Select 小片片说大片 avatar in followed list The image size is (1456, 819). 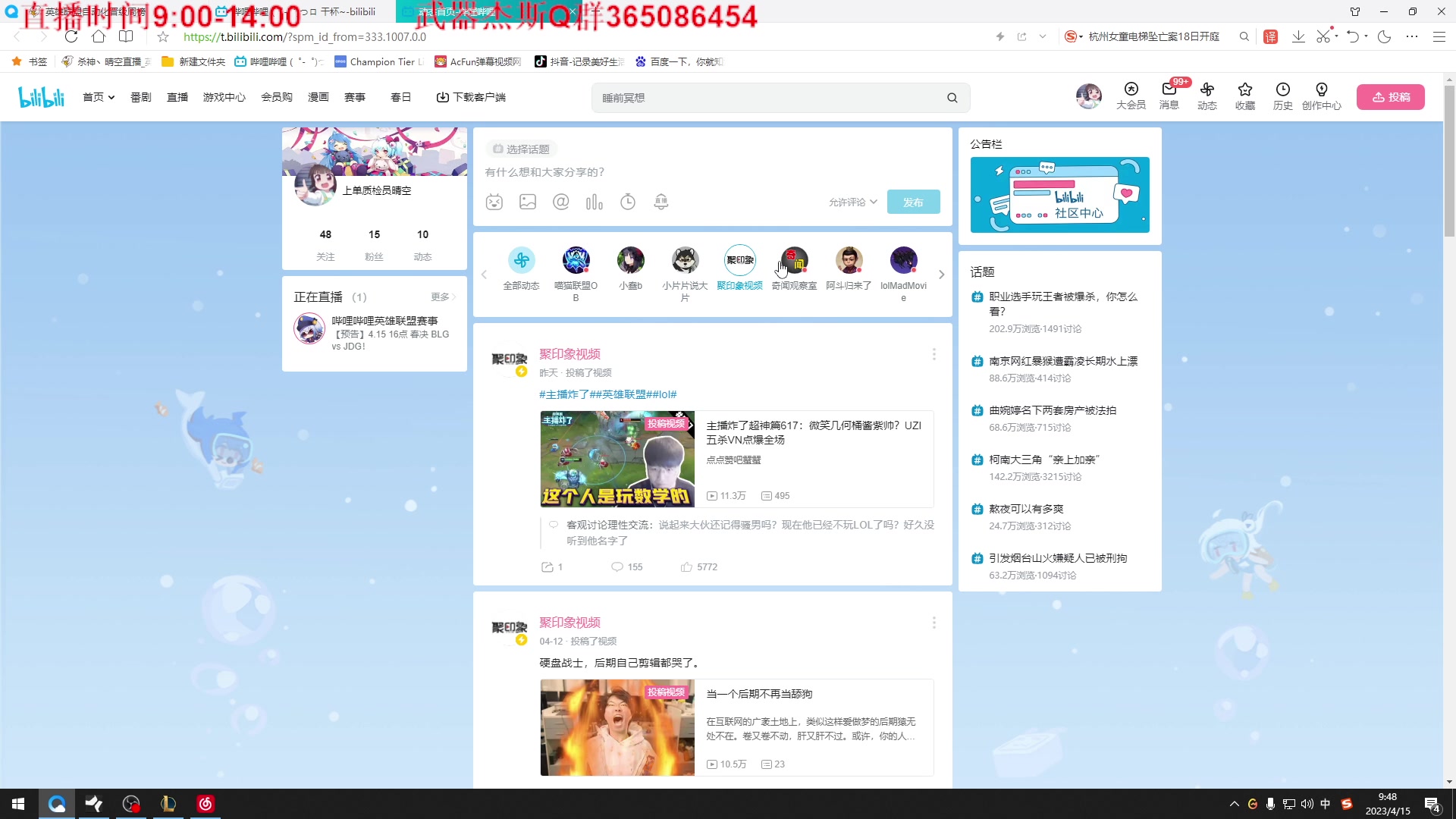click(x=686, y=260)
